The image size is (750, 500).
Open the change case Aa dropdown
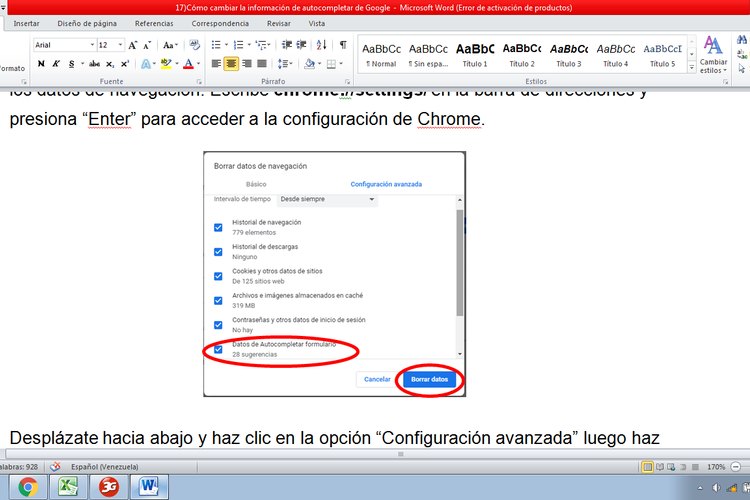170,45
